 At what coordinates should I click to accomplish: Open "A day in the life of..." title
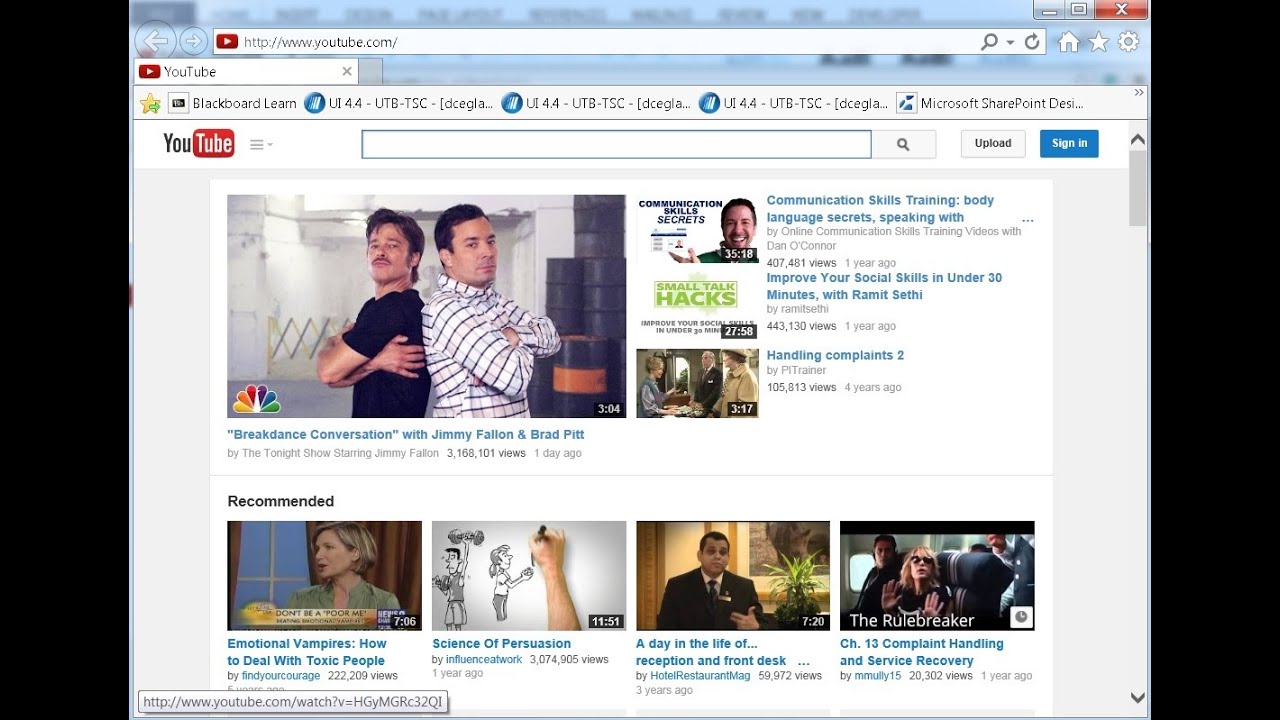[x=711, y=652]
